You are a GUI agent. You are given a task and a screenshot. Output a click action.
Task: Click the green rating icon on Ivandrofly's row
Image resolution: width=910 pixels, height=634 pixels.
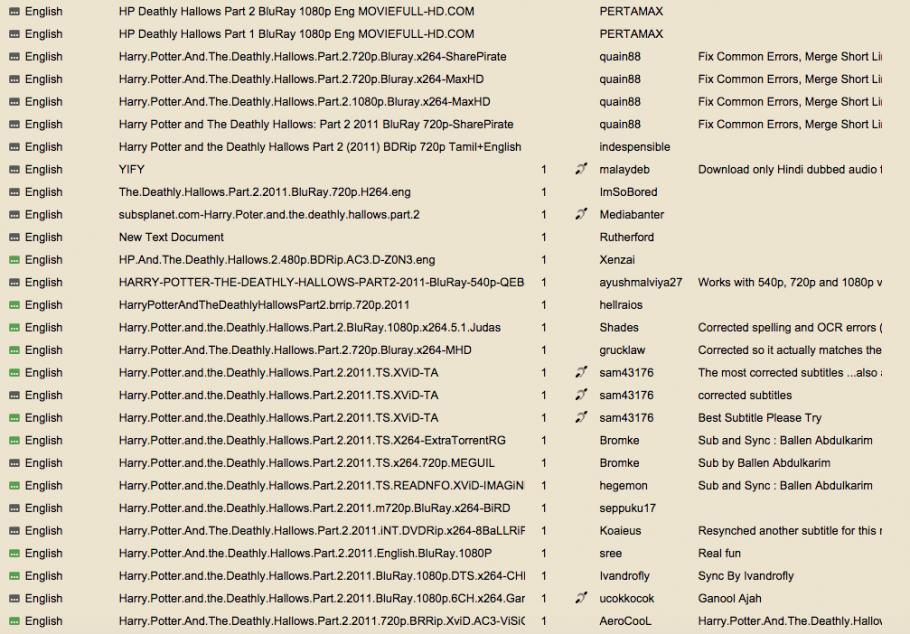click(x=15, y=576)
